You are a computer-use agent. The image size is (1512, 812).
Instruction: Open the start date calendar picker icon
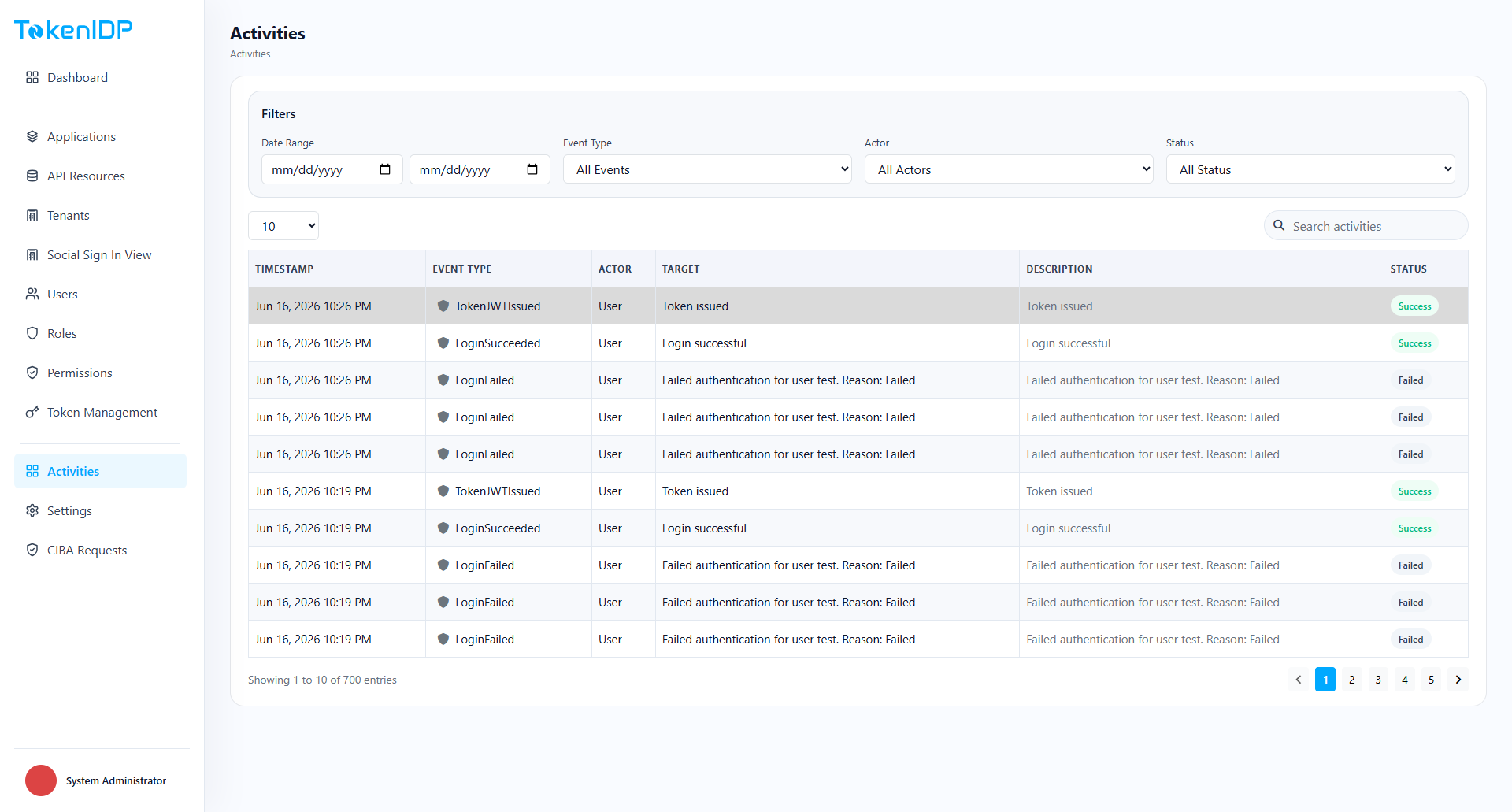click(x=385, y=169)
